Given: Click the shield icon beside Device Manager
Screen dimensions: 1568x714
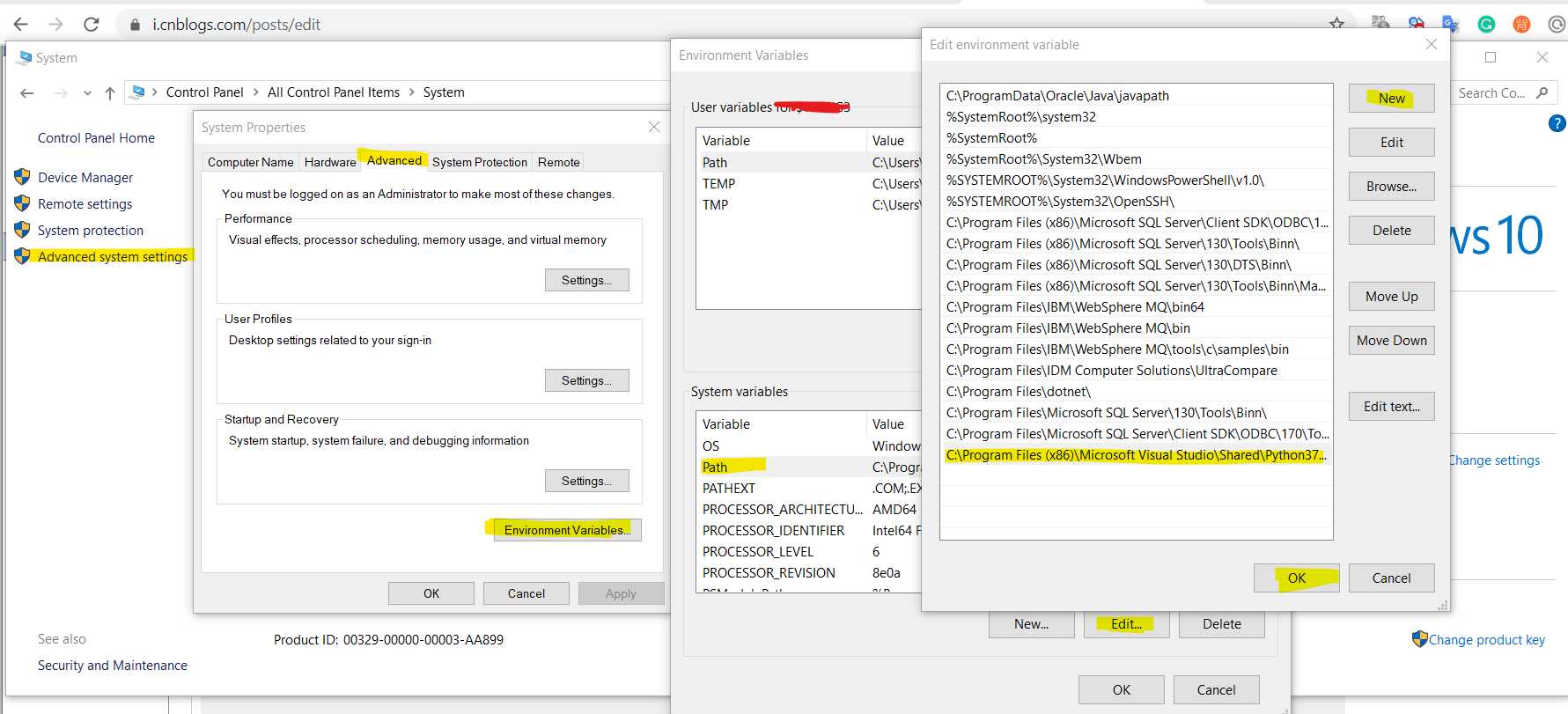Looking at the screenshot, I should pos(22,177).
